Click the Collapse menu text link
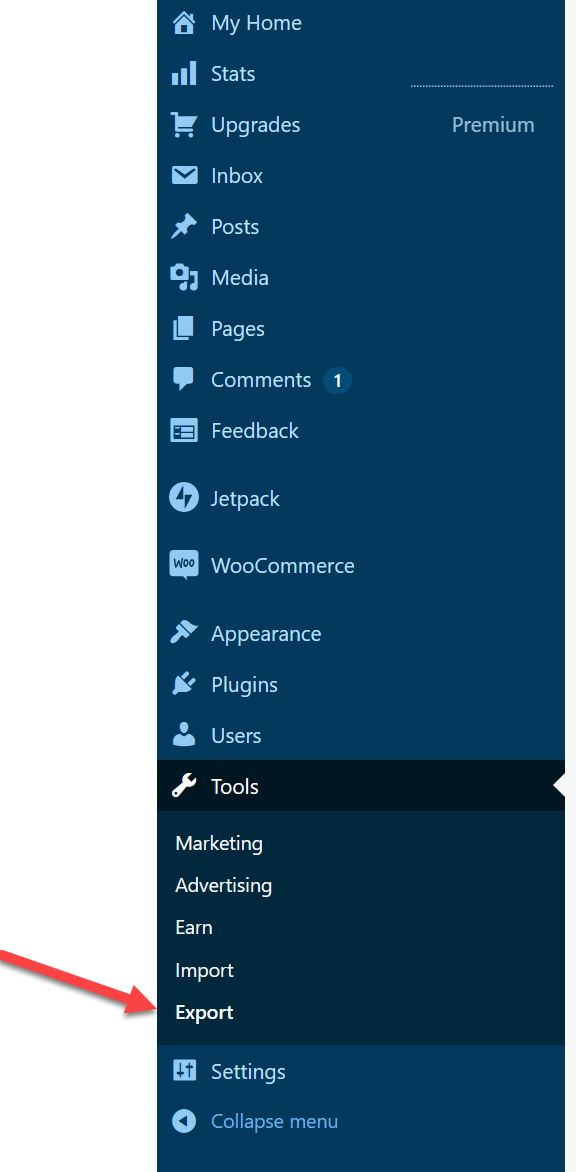 click(x=274, y=1122)
